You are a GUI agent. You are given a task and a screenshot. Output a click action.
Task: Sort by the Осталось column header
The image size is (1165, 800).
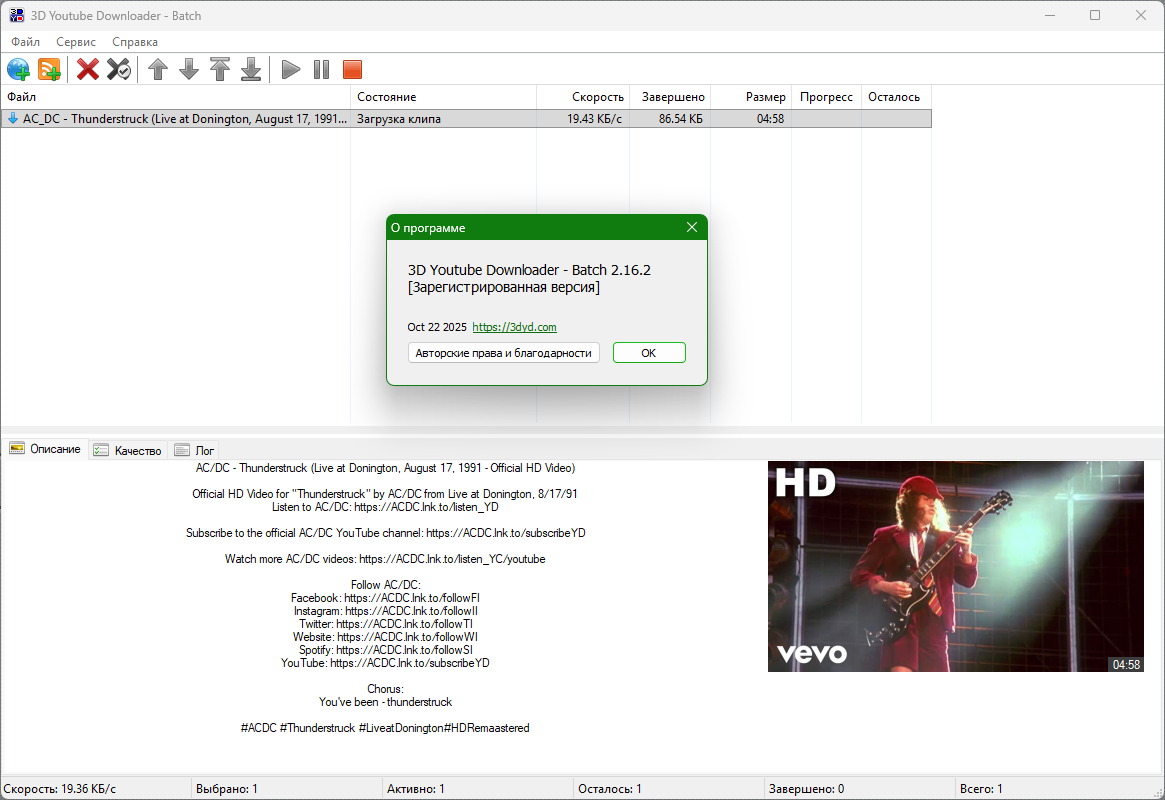(x=896, y=97)
